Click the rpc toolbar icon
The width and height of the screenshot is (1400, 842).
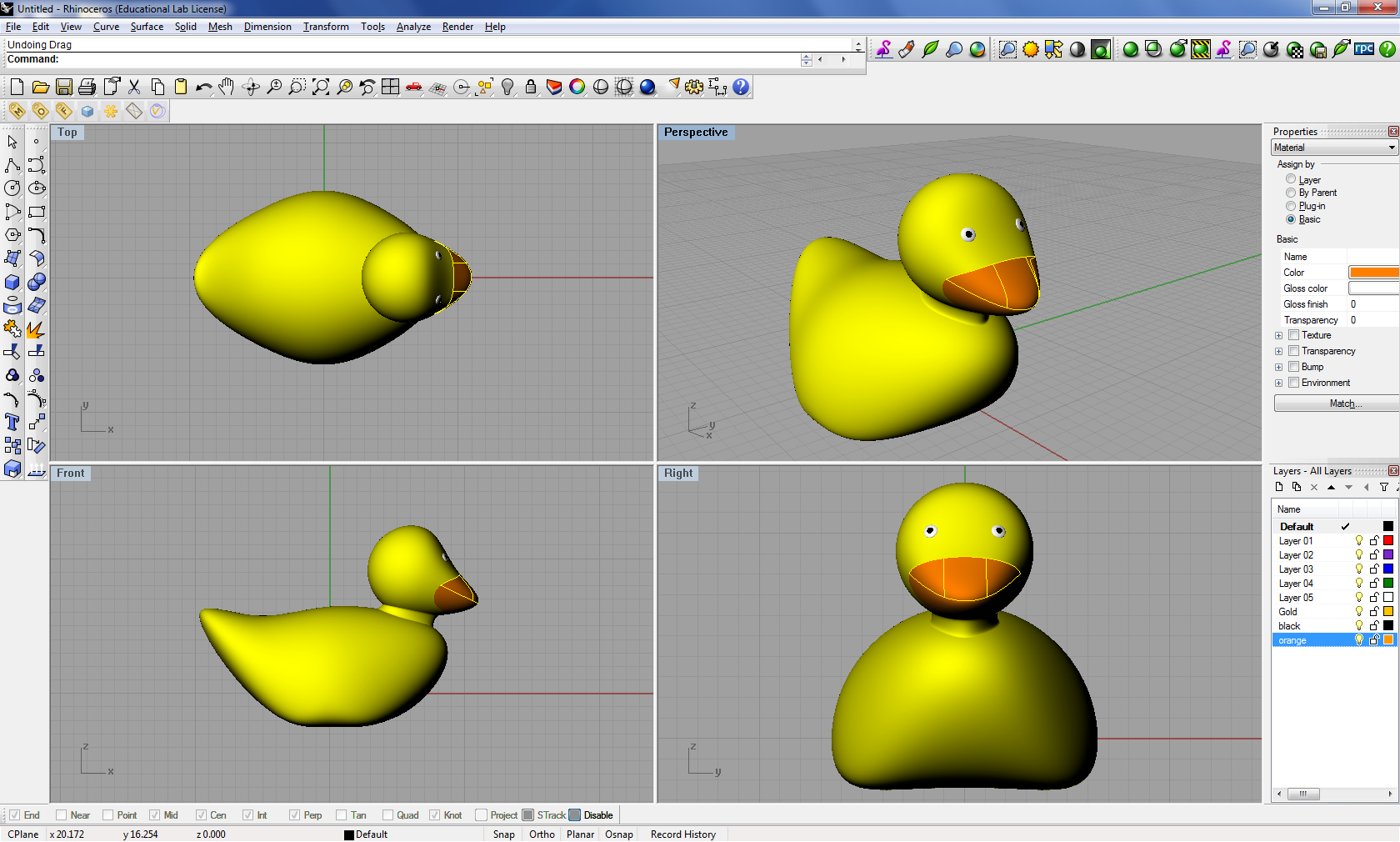(x=1363, y=49)
